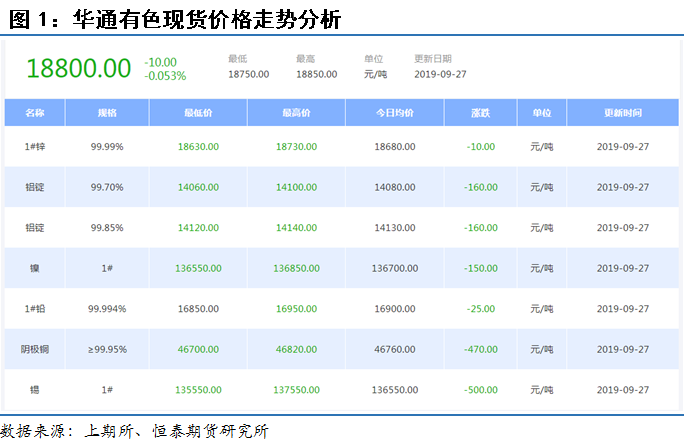Click the change value -25.00
Screen dimensions: 694x445
[x=481, y=309]
